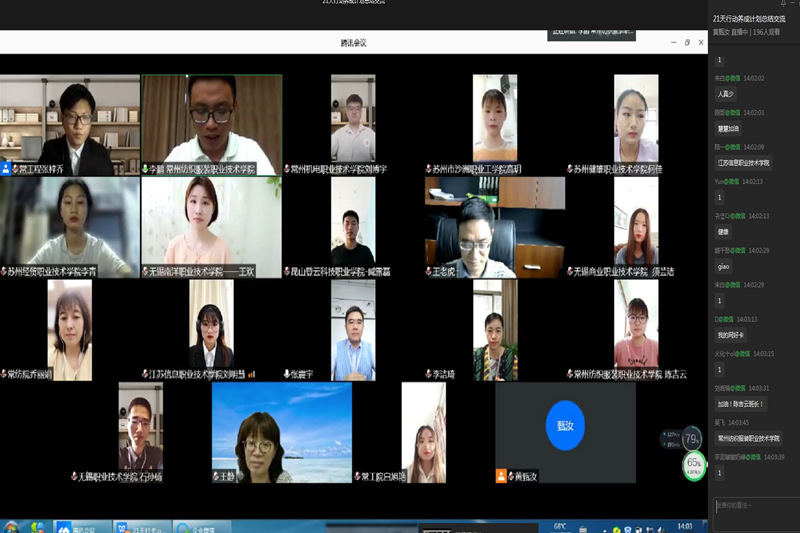Click mic icon for 无锡商业职业技术学院 participant
The height and width of the screenshot is (533, 800).
[x=570, y=271]
